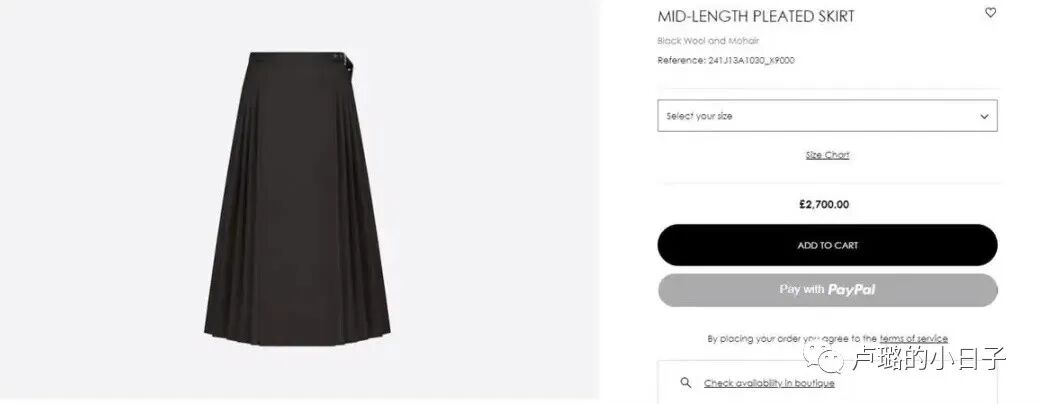Pay with PayPal button

(827, 290)
